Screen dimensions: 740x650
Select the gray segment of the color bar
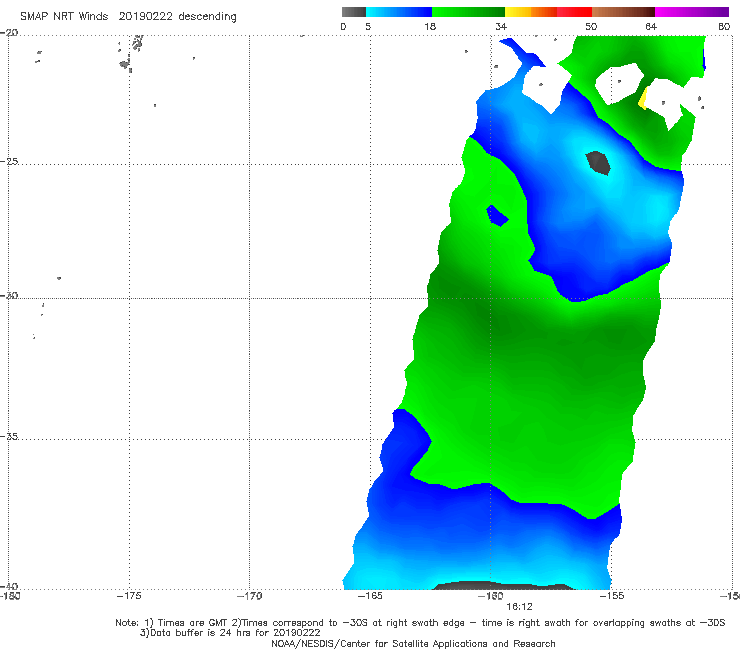354,12
